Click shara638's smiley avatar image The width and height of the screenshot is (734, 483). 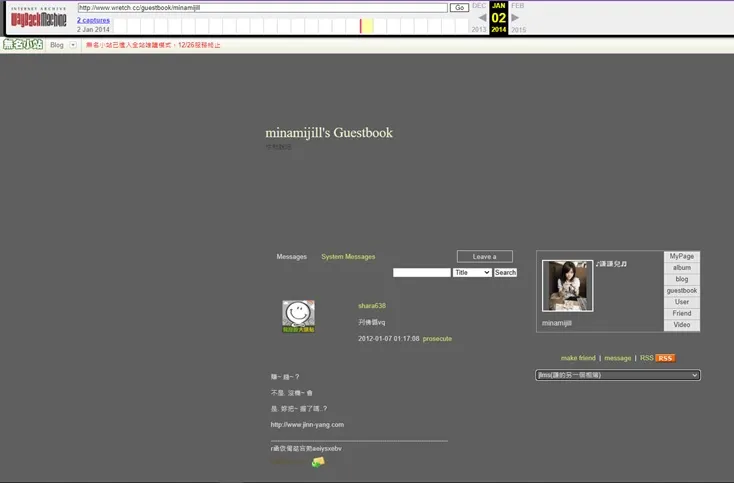point(298,316)
